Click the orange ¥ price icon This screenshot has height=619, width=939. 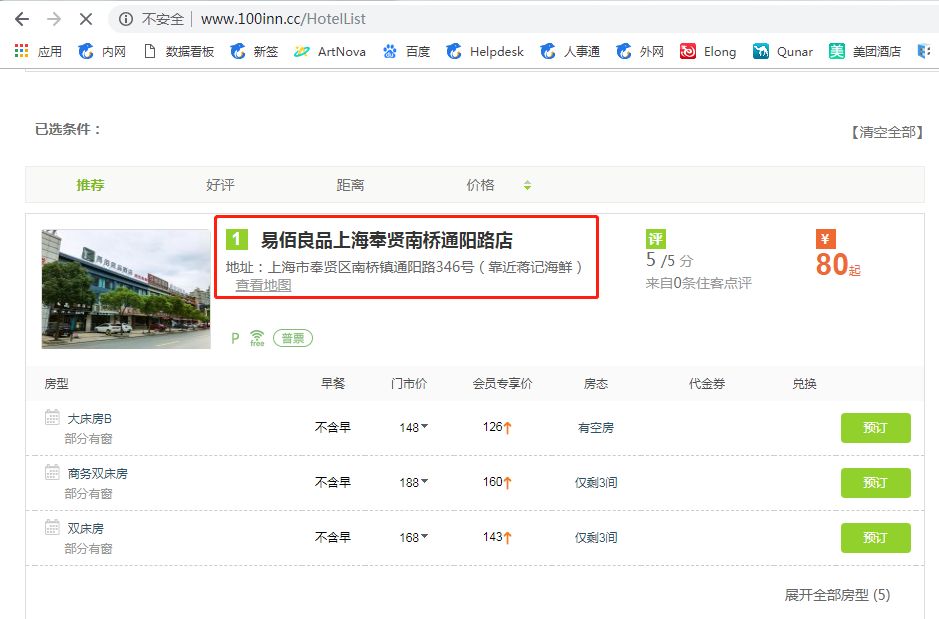pyautogui.click(x=826, y=239)
